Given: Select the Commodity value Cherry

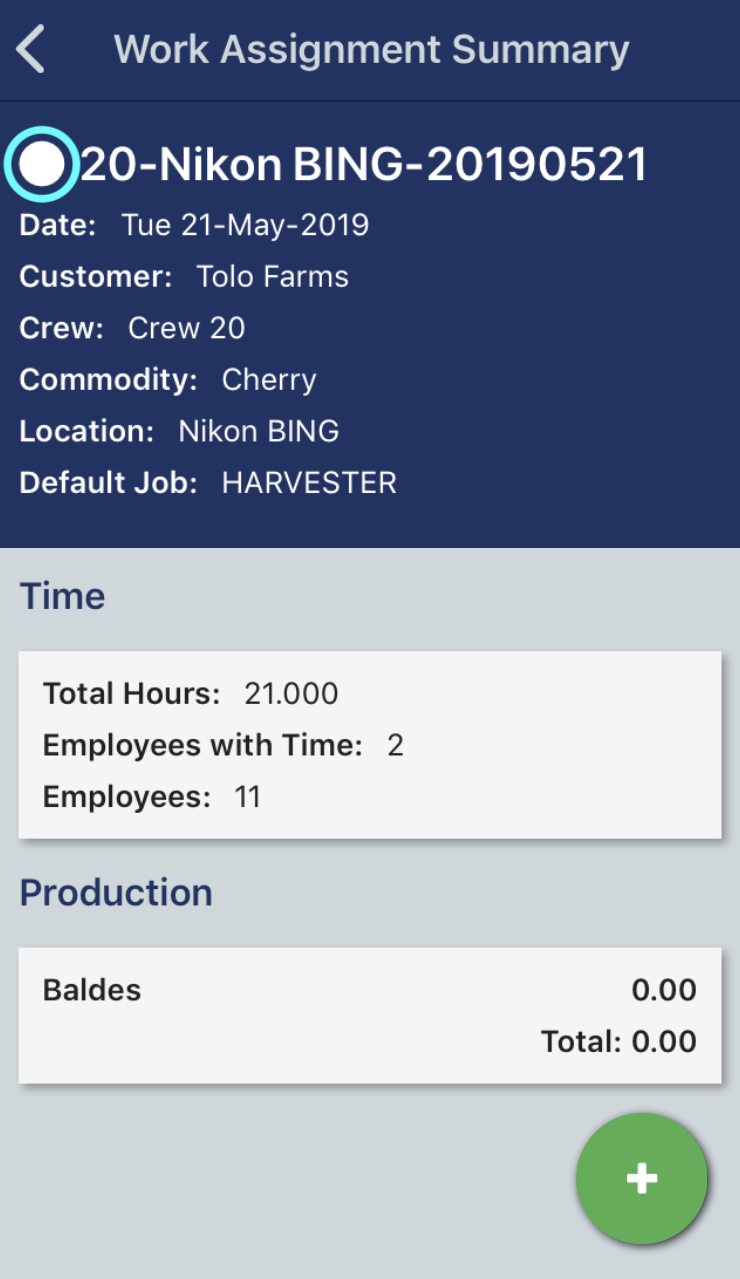Looking at the screenshot, I should pos(269,380).
